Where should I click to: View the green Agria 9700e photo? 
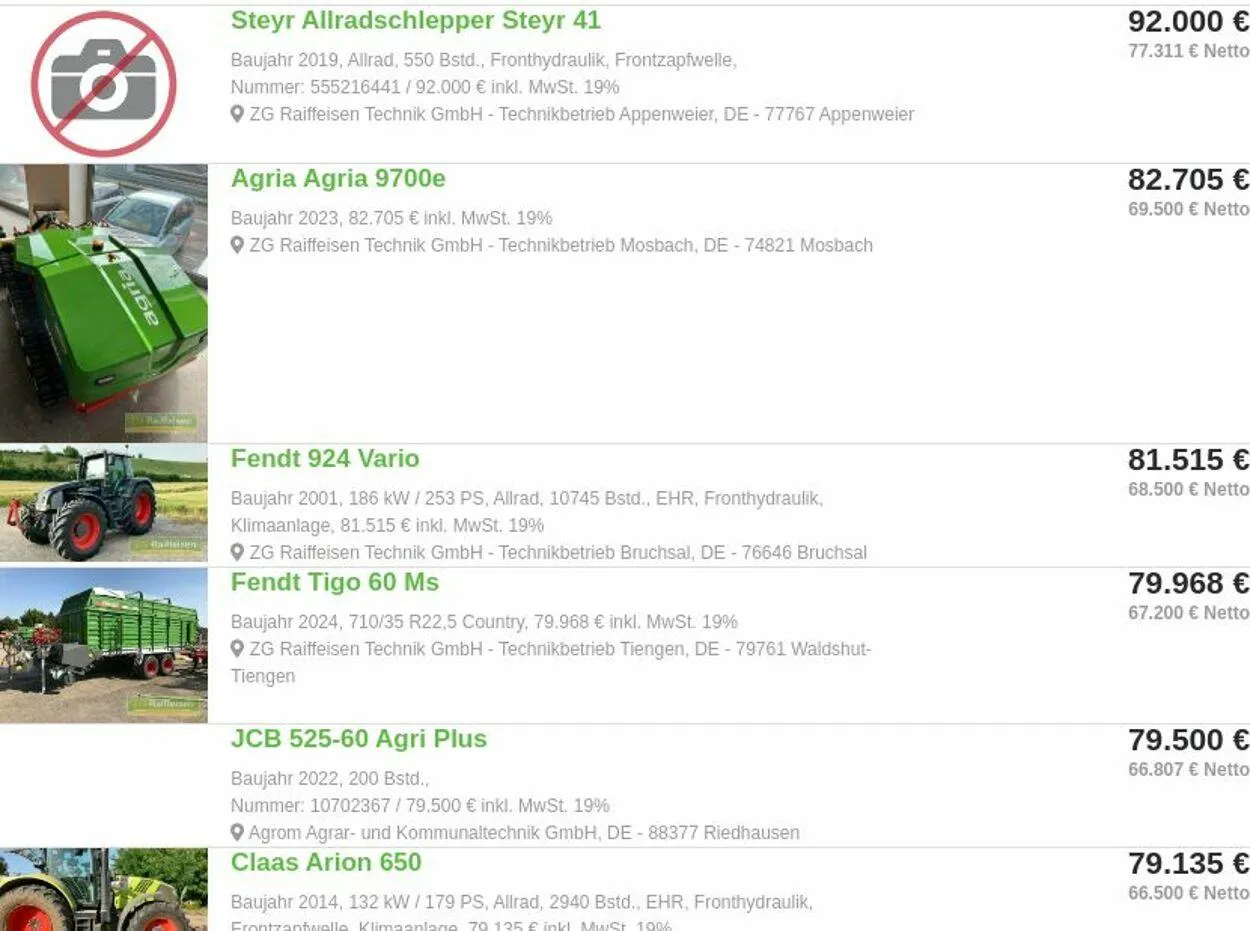tap(104, 303)
